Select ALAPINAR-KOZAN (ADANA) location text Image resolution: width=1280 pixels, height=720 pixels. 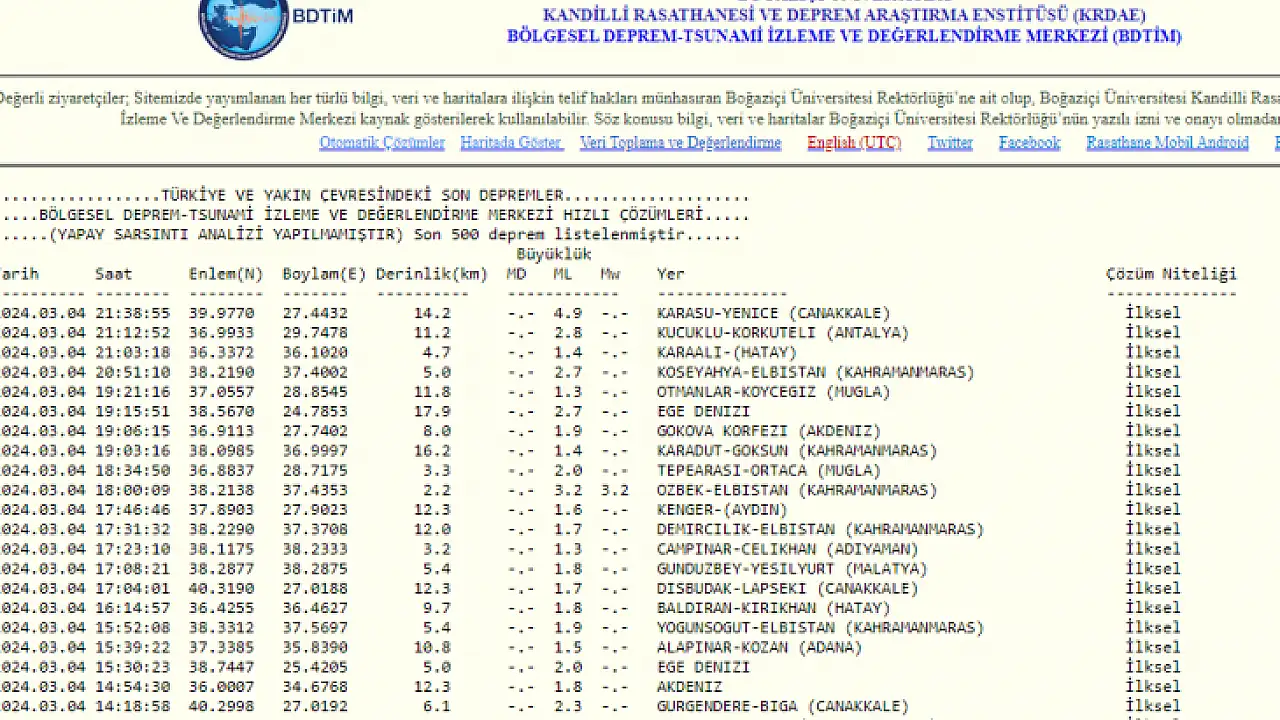759,647
